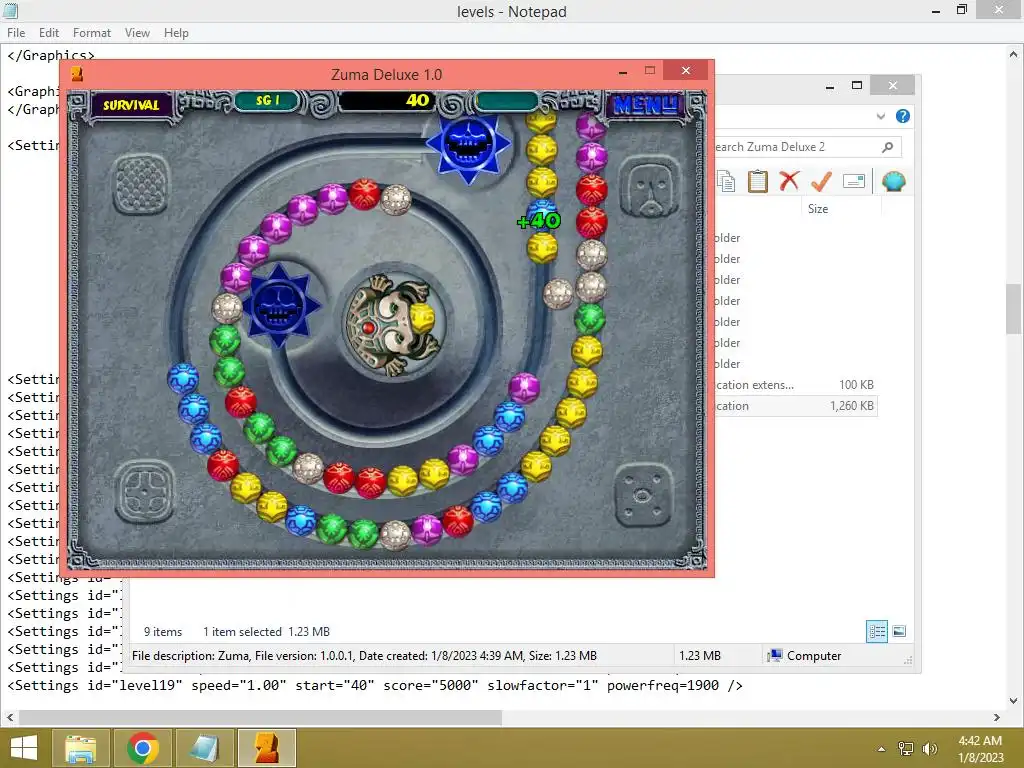Screen dimensions: 1024x768
Task: Click the orange checkmark Properties icon
Action: 821,181
